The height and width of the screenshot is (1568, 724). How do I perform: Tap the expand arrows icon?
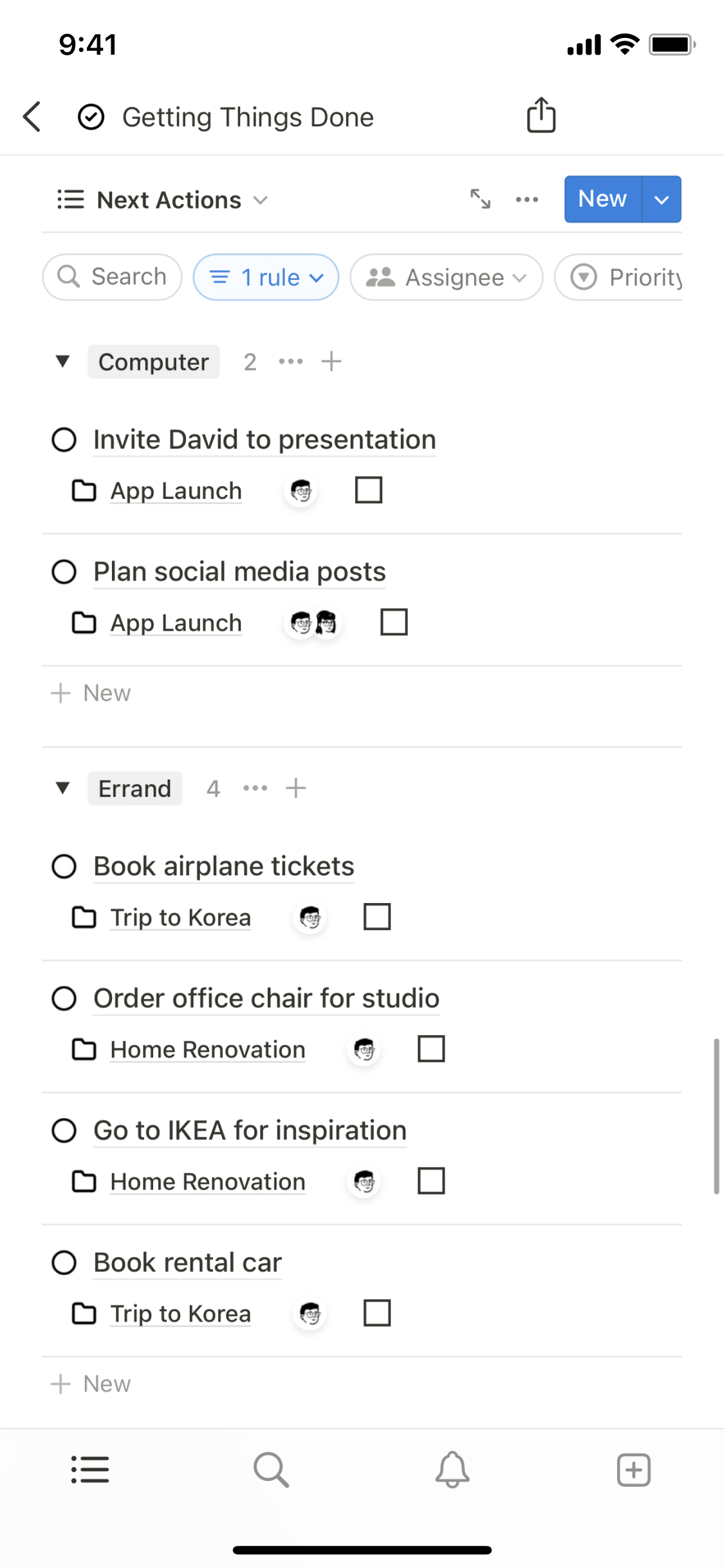[480, 200]
